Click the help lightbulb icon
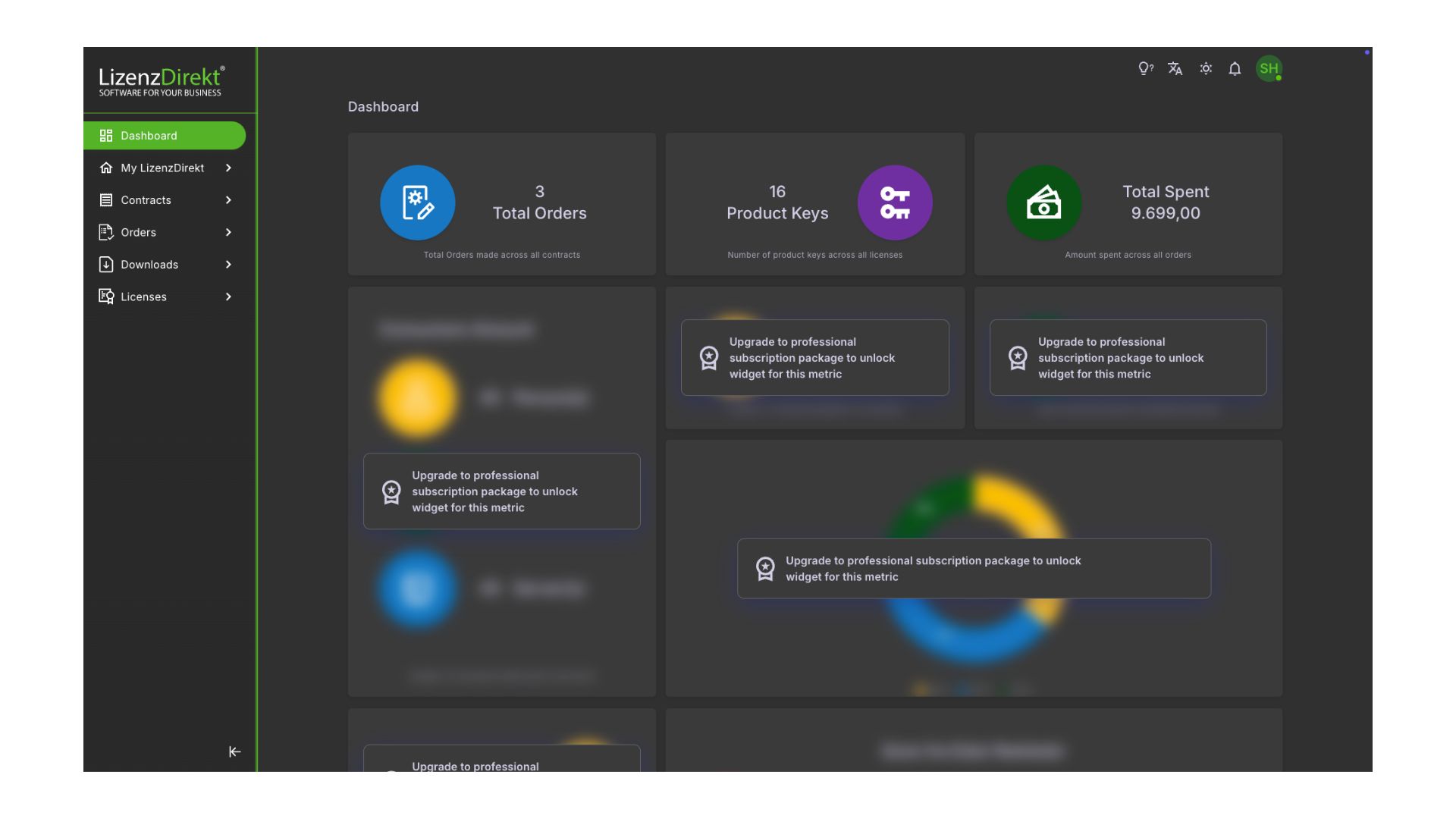Viewport: 1456px width, 819px height. click(1145, 69)
